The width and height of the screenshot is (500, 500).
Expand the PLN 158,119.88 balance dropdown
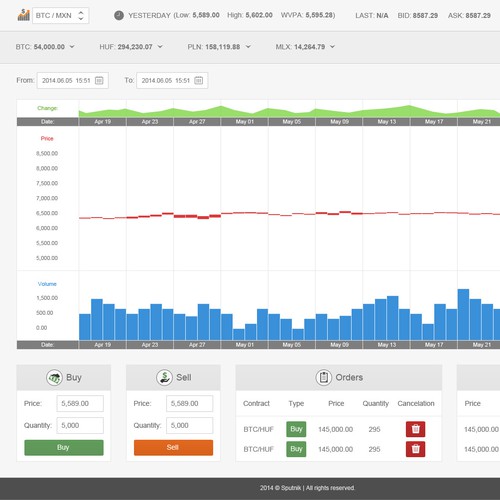pyautogui.click(x=248, y=47)
